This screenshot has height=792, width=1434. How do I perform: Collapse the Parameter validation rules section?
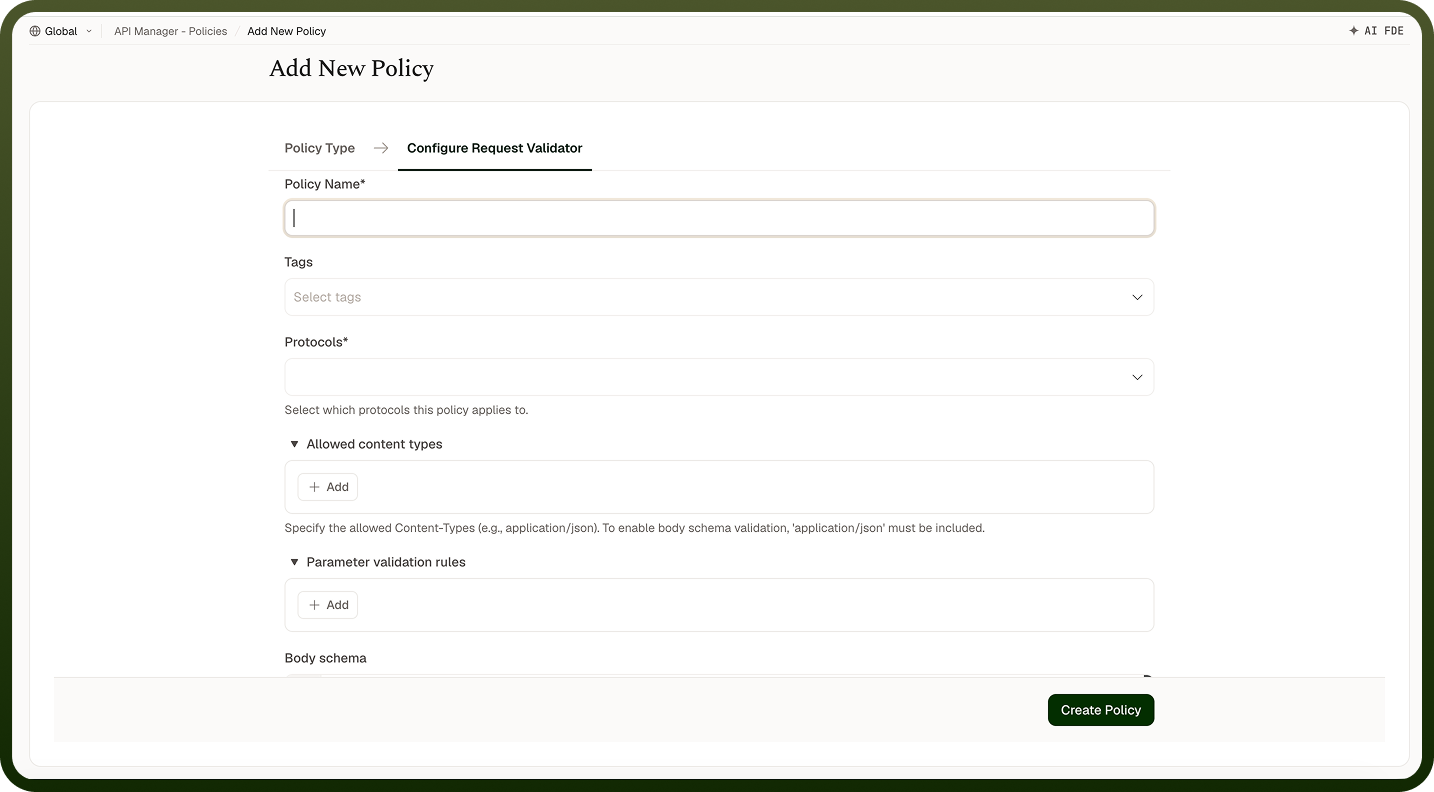pos(294,562)
